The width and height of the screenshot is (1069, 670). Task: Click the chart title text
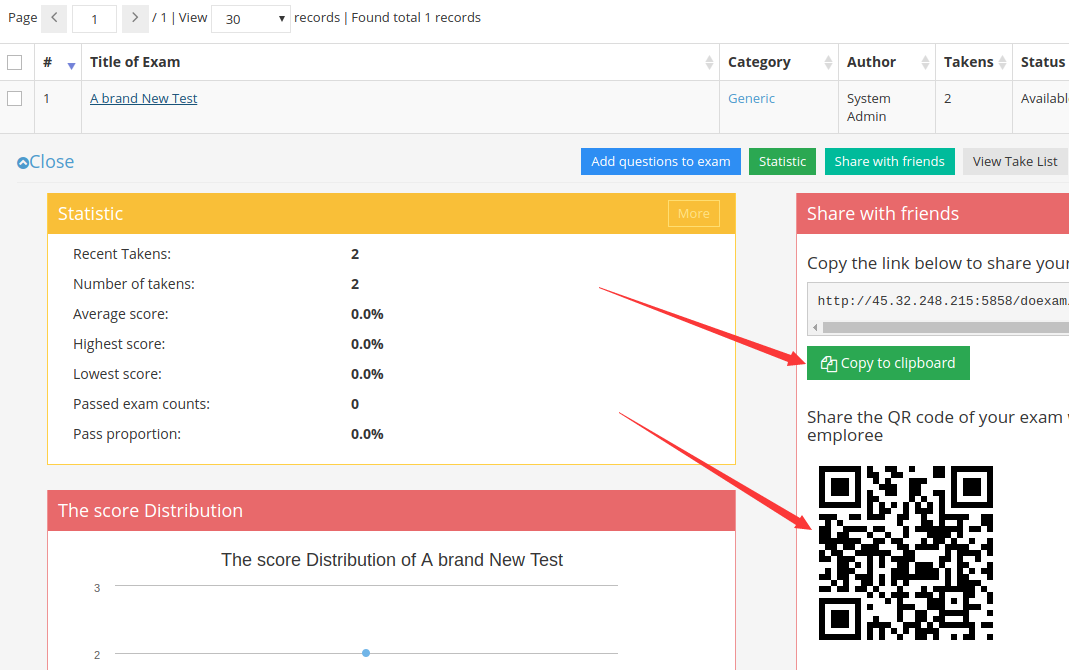pos(392,560)
